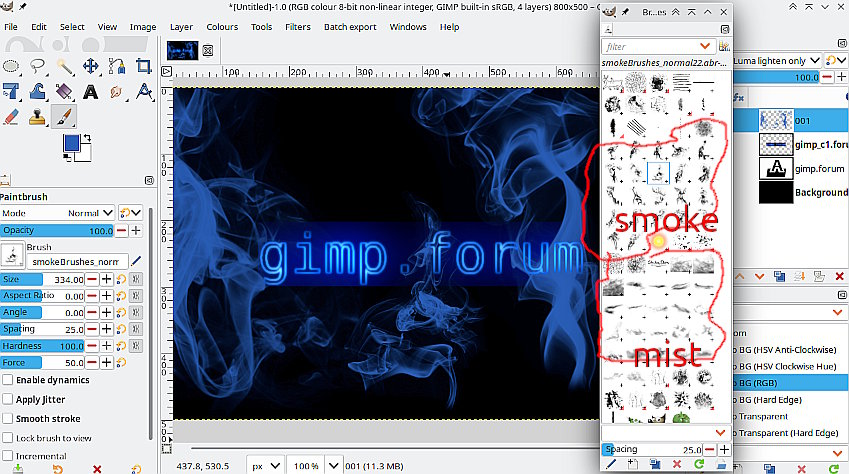Toggle Lock brush to view
849x474 pixels.
(x=8, y=438)
